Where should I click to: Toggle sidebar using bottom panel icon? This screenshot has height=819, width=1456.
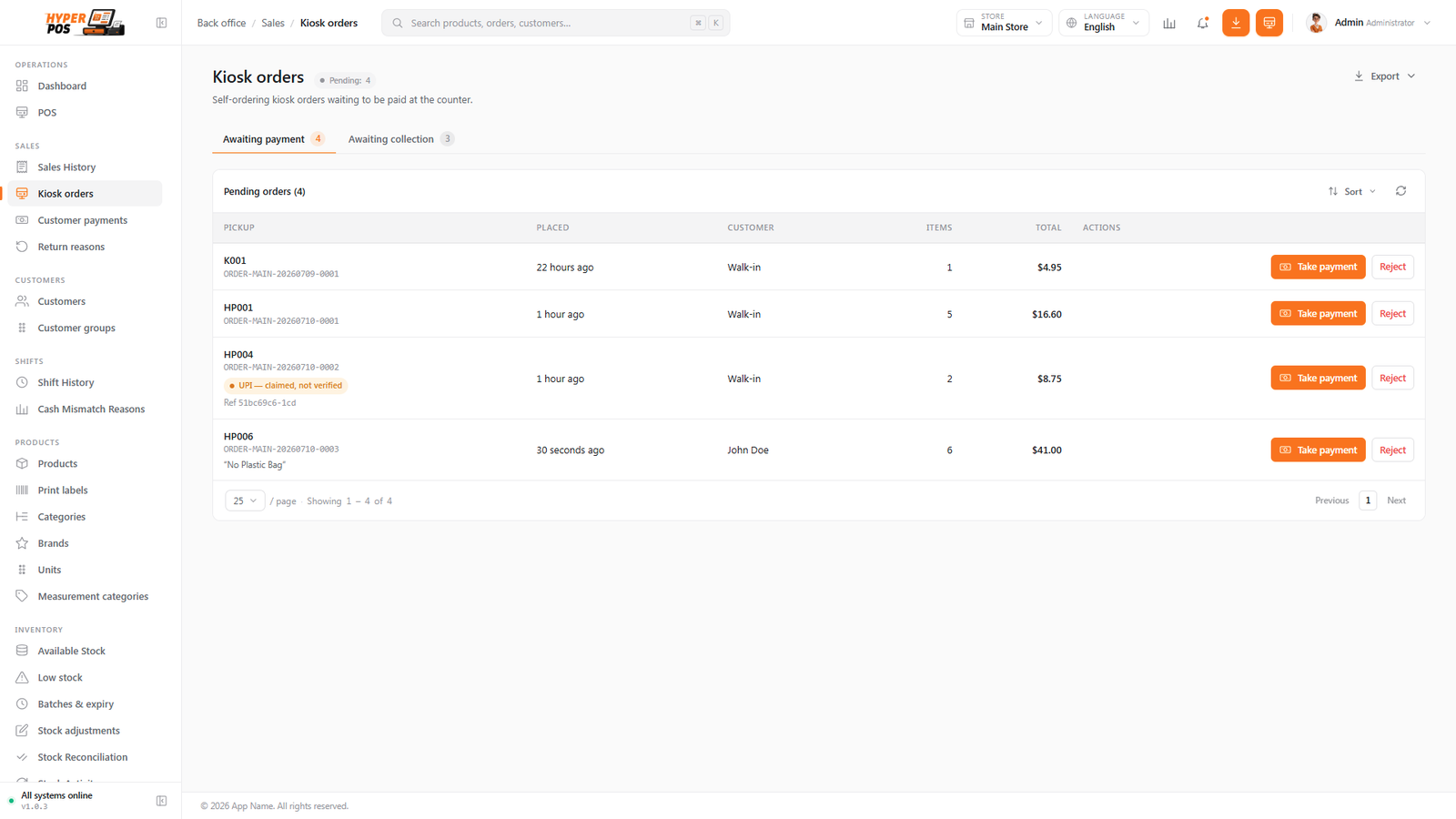(161, 801)
